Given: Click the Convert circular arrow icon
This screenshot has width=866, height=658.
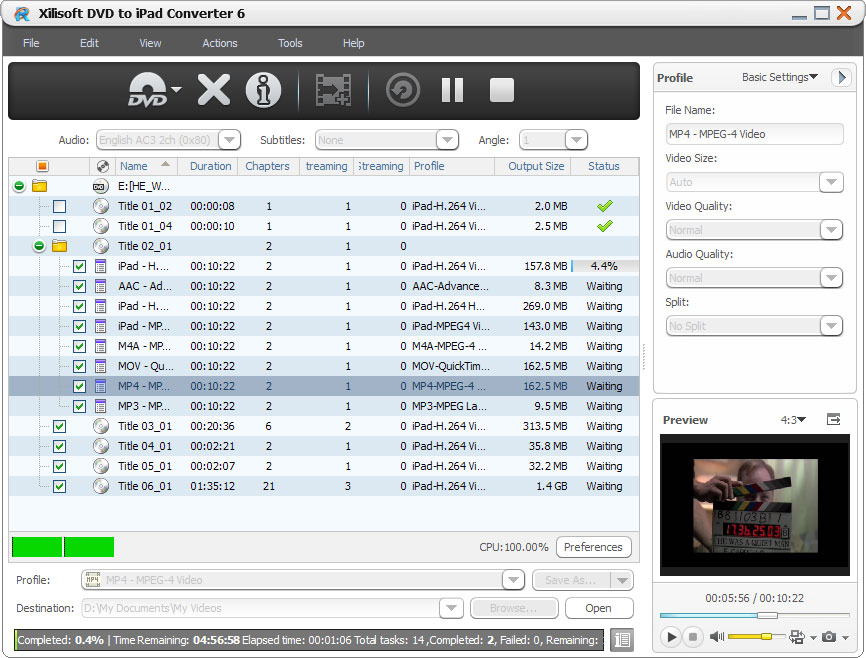Looking at the screenshot, I should [403, 90].
